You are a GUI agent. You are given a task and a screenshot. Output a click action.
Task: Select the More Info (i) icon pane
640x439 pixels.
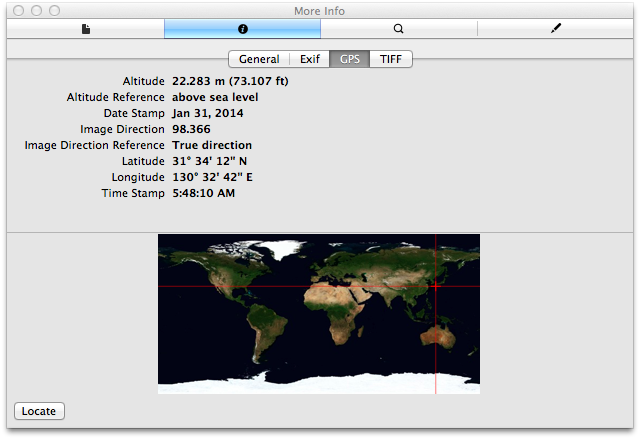pos(242,30)
